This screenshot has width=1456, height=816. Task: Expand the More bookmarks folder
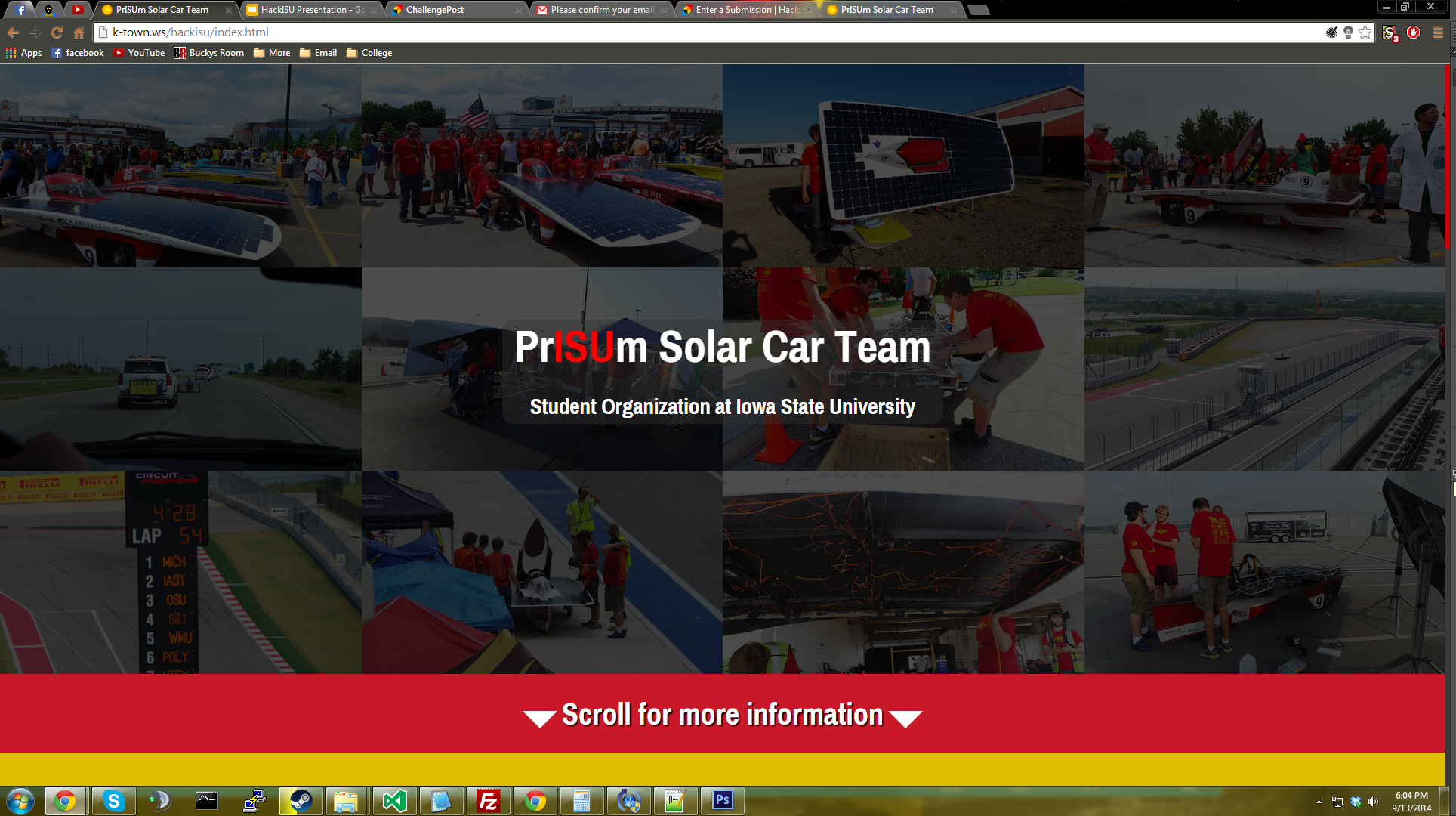click(x=272, y=53)
